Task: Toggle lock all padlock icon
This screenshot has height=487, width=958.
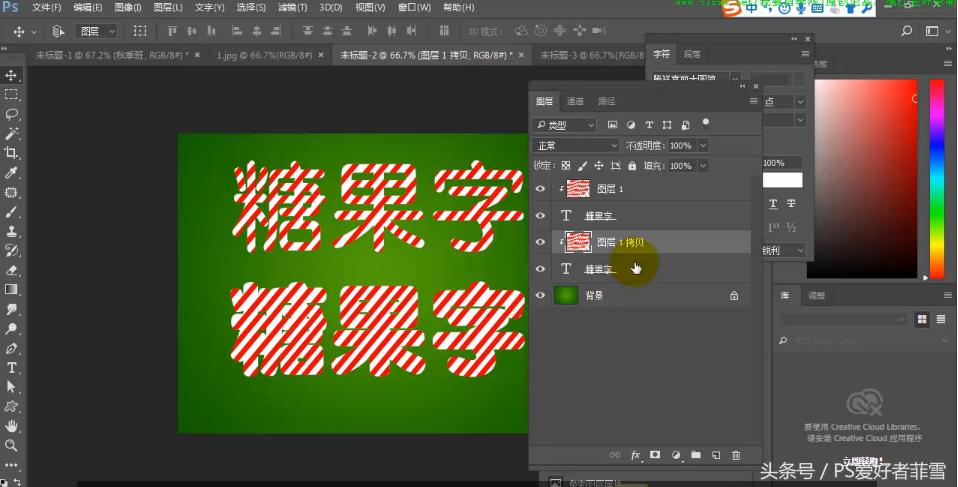Action: click(632, 166)
